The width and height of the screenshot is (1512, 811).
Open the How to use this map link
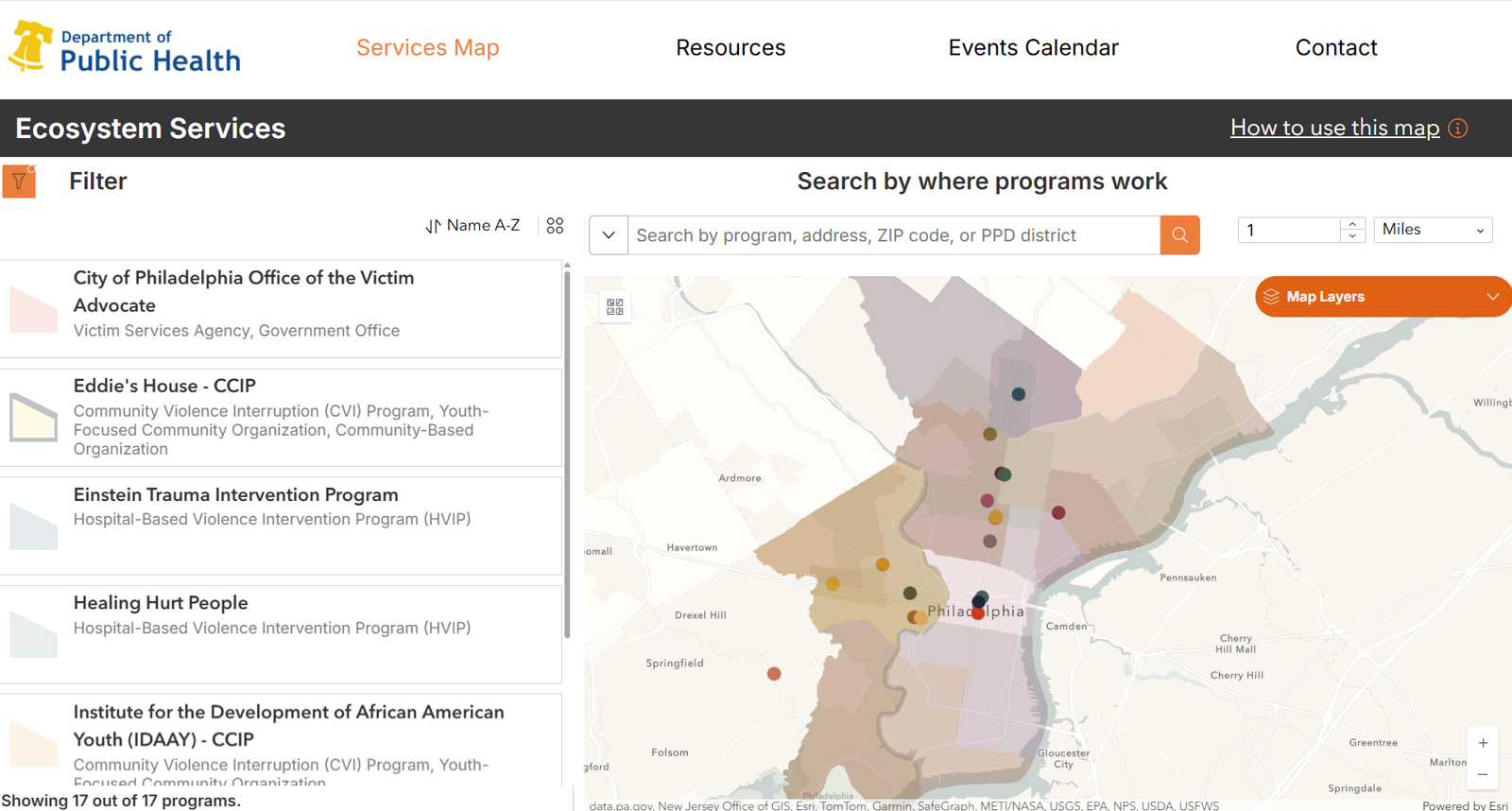[1334, 129]
